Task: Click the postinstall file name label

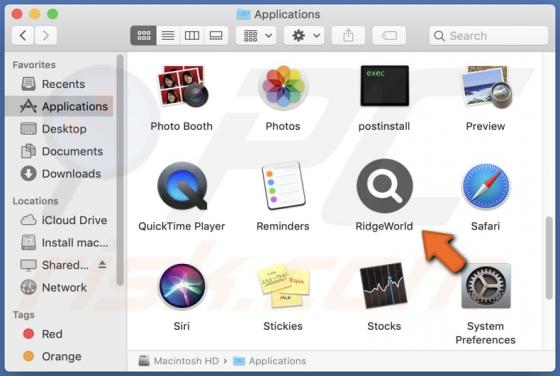Action: coord(384,126)
